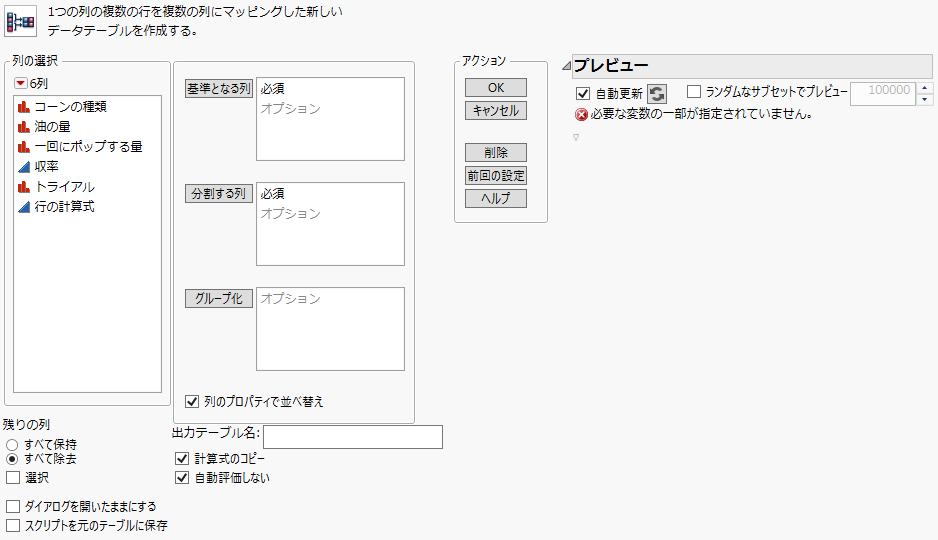Click the グループ化 button
The image size is (938, 540).
pyautogui.click(x=219, y=298)
